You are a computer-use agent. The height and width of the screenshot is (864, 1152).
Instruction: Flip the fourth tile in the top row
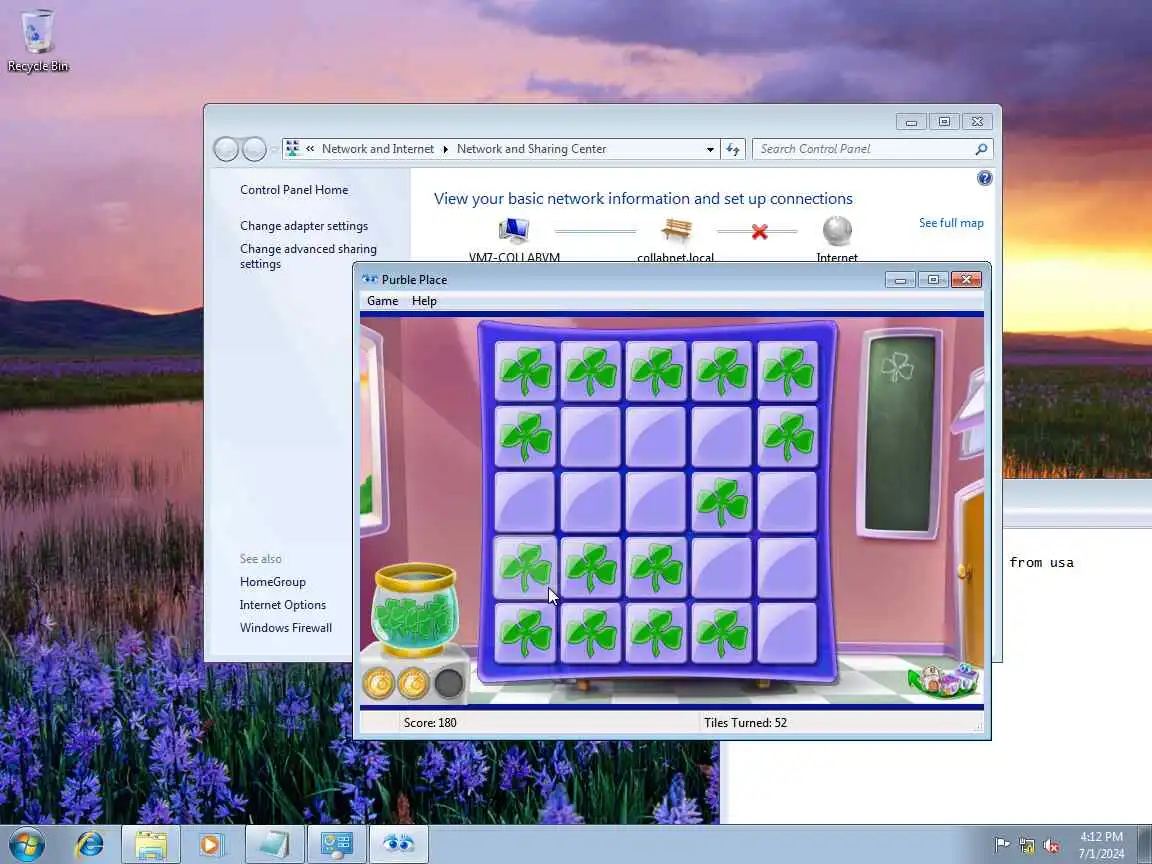721,371
